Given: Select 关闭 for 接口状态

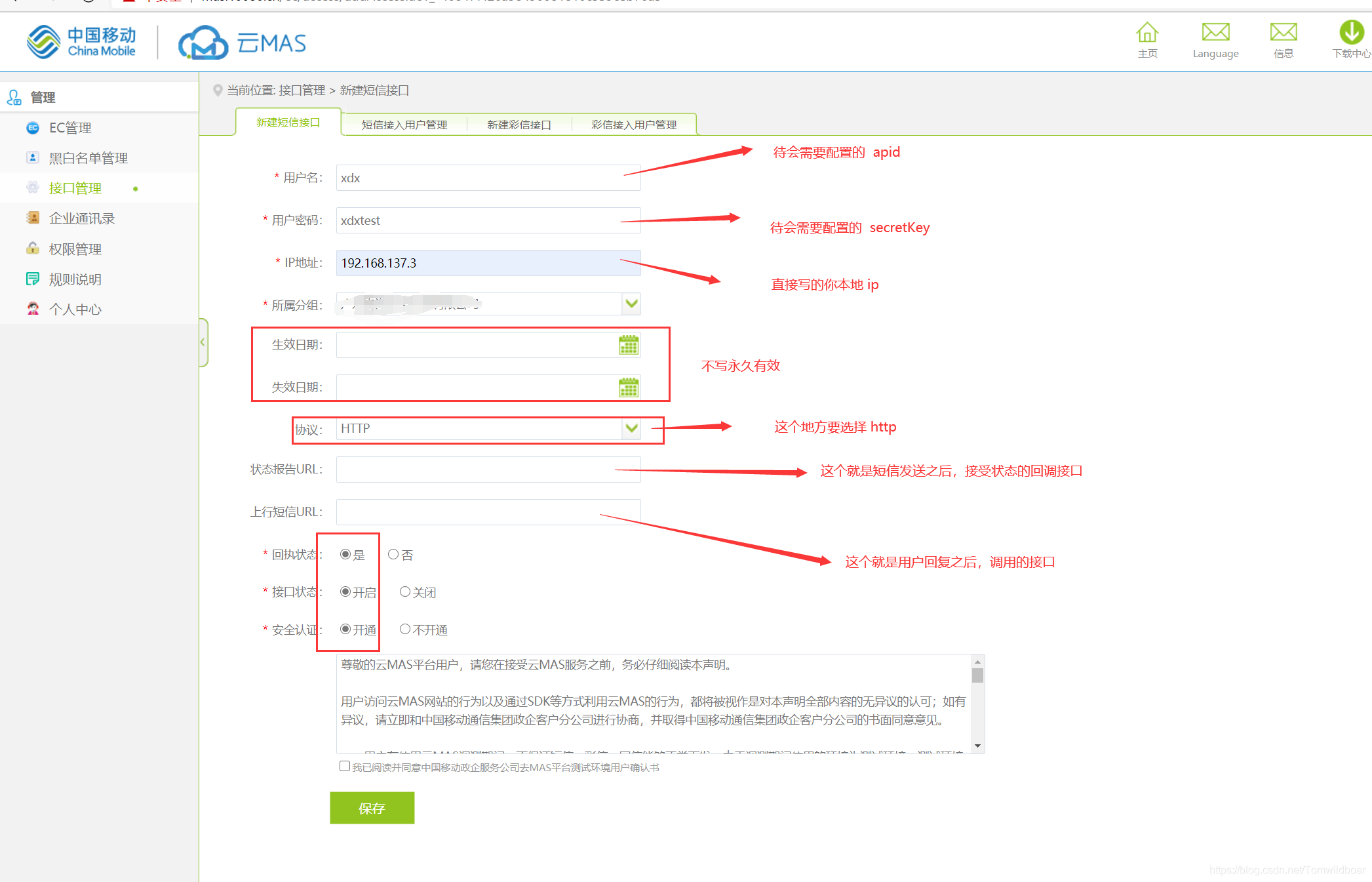Looking at the screenshot, I should pyautogui.click(x=405, y=592).
